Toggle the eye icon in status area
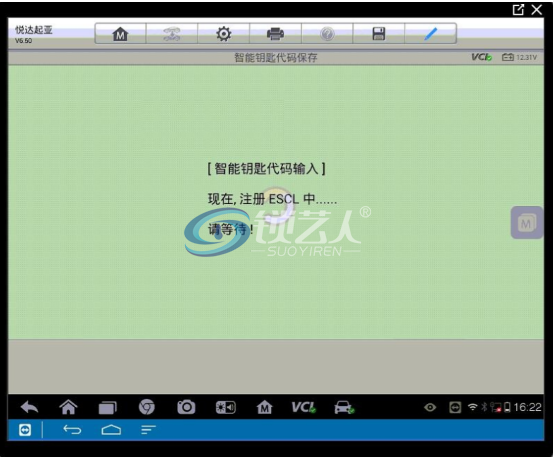The width and height of the screenshot is (555, 463). tap(430, 408)
